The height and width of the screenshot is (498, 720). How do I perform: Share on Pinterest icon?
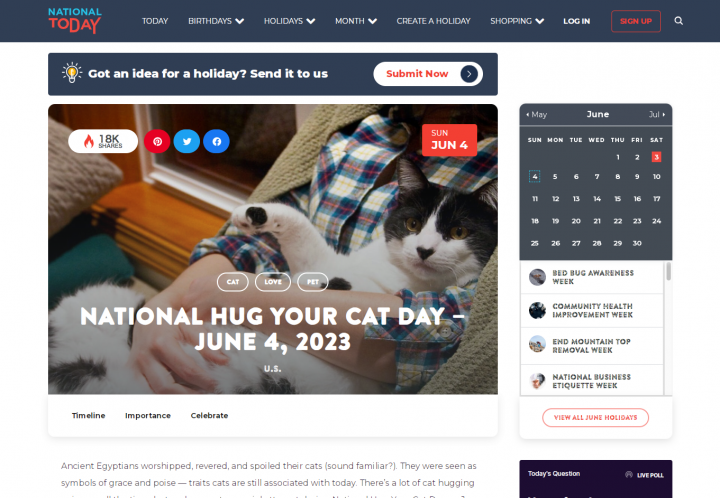tap(157, 141)
